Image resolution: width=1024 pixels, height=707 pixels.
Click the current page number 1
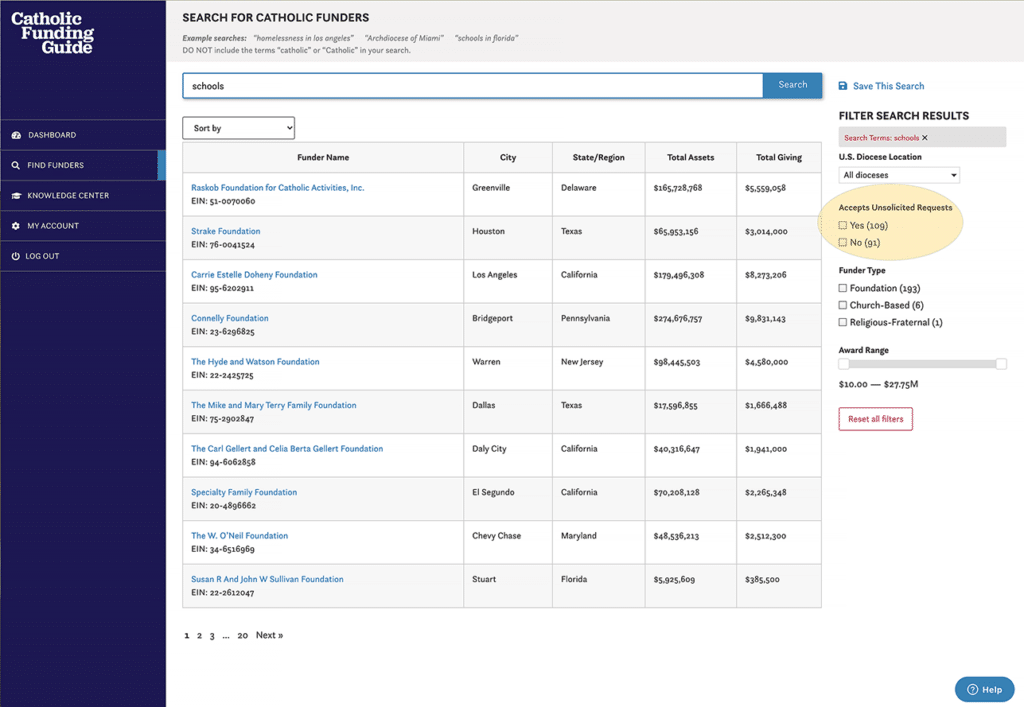[187, 636]
